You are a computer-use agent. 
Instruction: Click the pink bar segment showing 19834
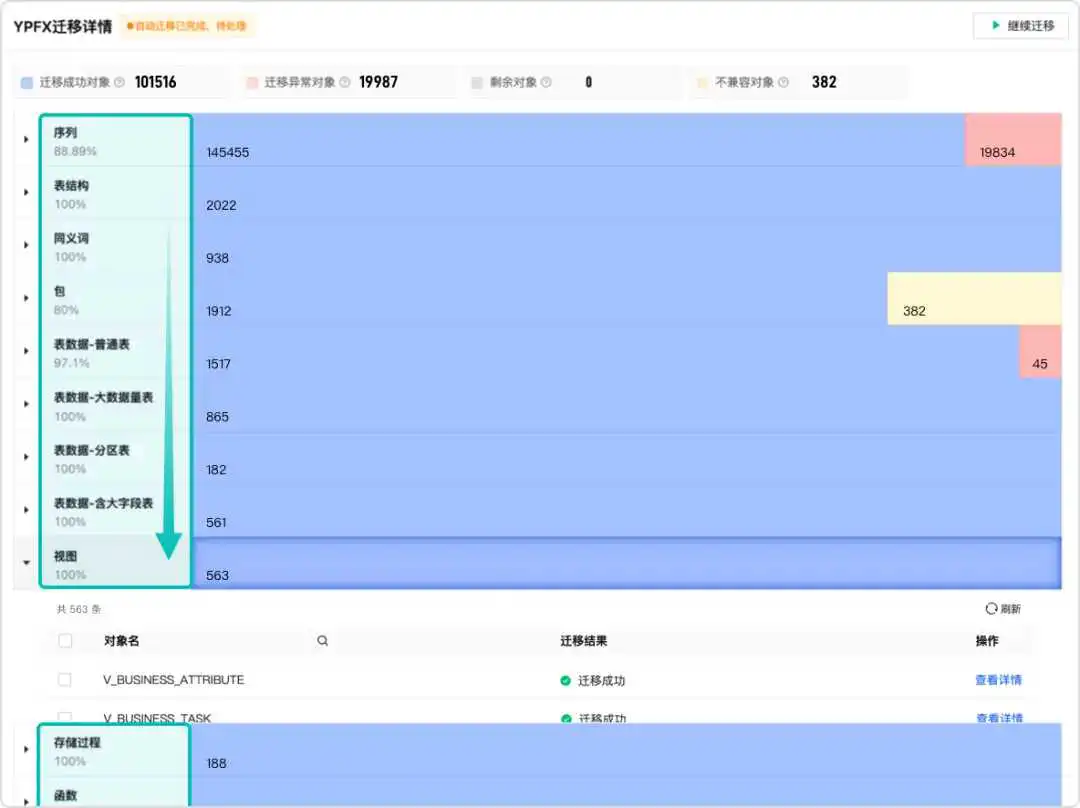pos(1013,140)
